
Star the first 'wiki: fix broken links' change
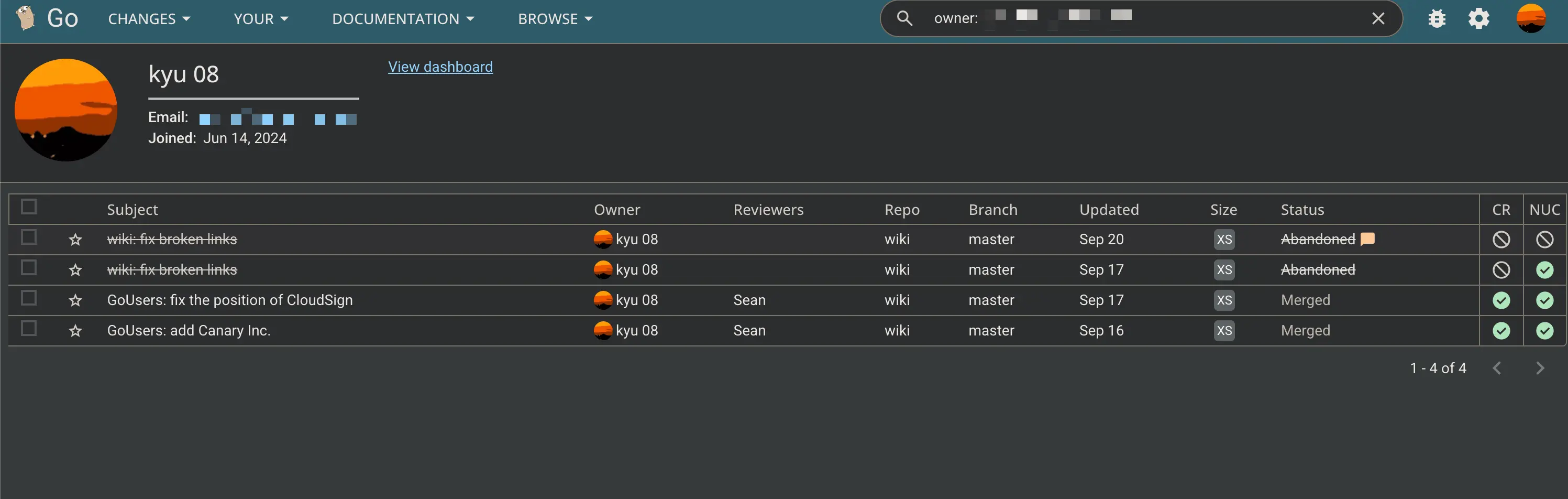(75, 240)
